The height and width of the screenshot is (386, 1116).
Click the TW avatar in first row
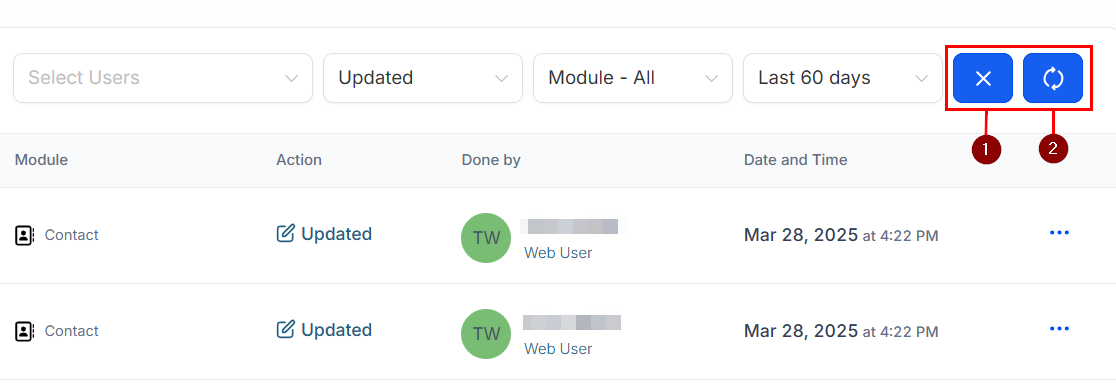click(x=486, y=238)
